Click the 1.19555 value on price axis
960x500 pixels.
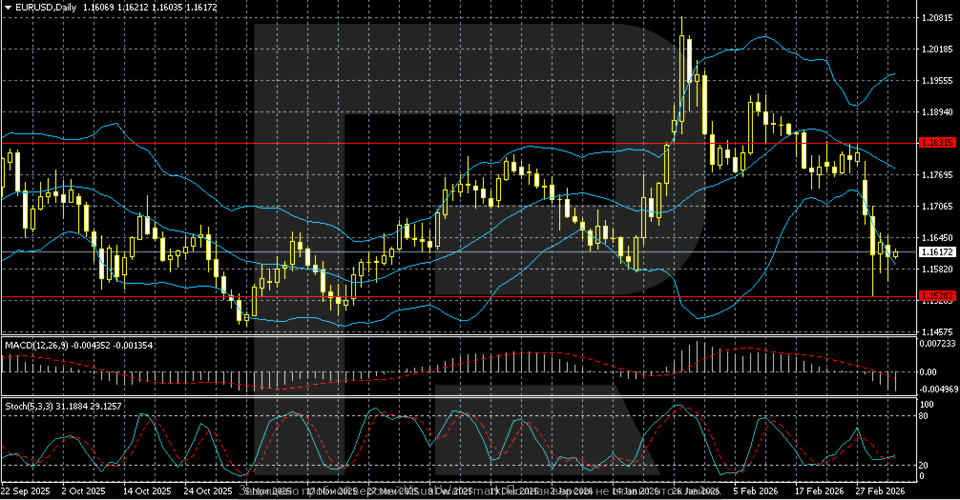point(936,81)
